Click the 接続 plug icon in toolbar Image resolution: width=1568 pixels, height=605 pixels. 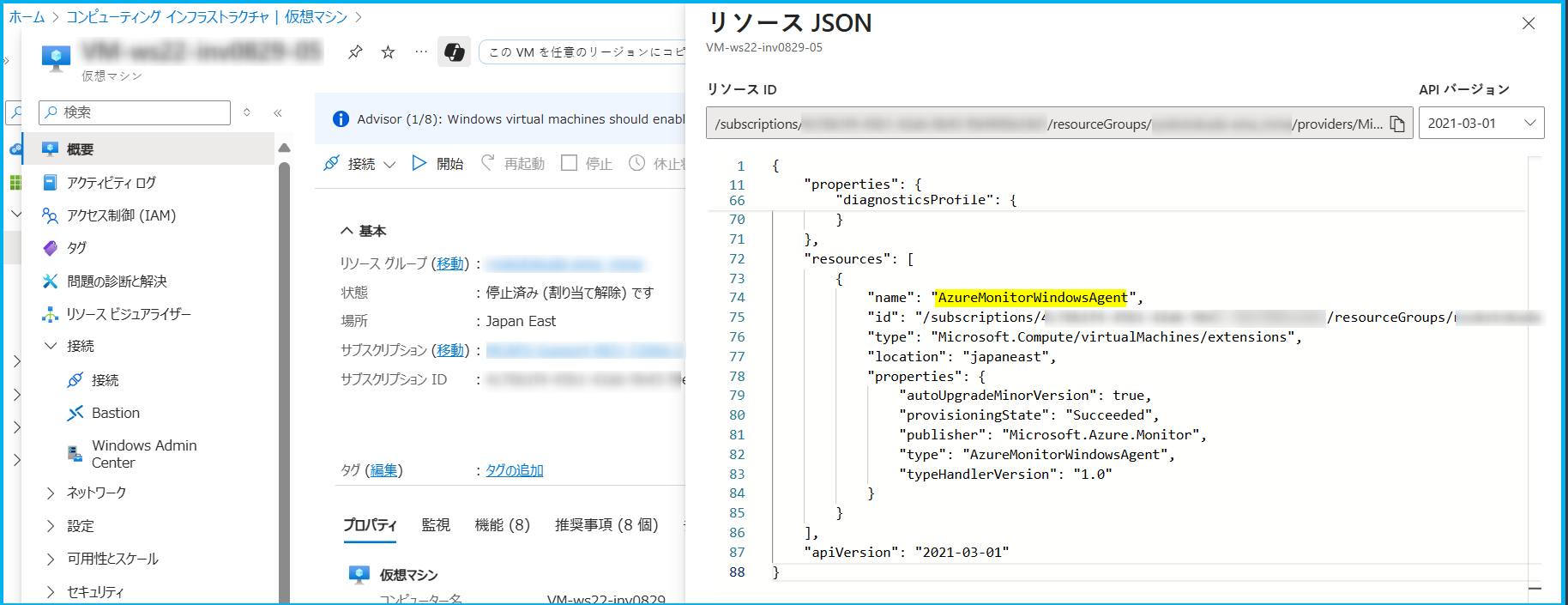331,163
